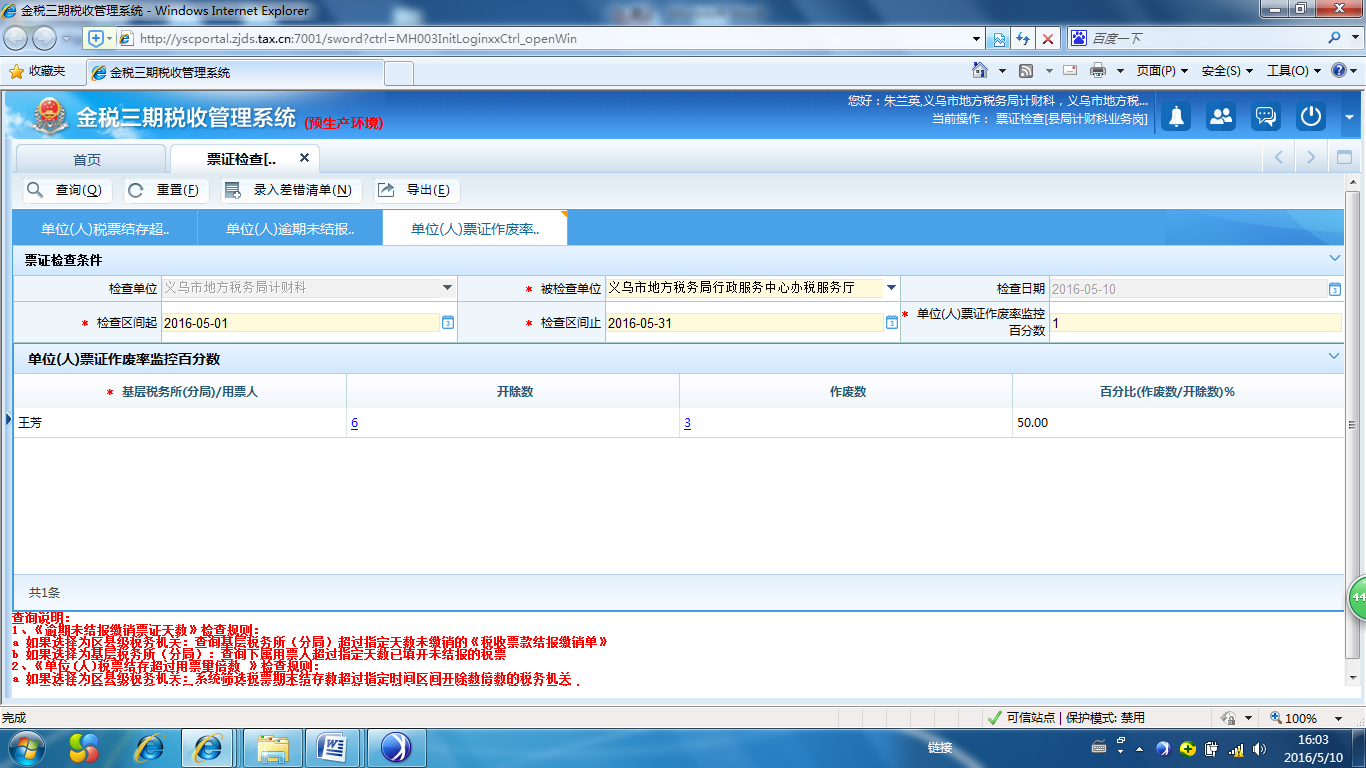Viewport: 1366px width, 768px height.
Task: Click the green circle widget on right edge
Action: [x=1357, y=597]
